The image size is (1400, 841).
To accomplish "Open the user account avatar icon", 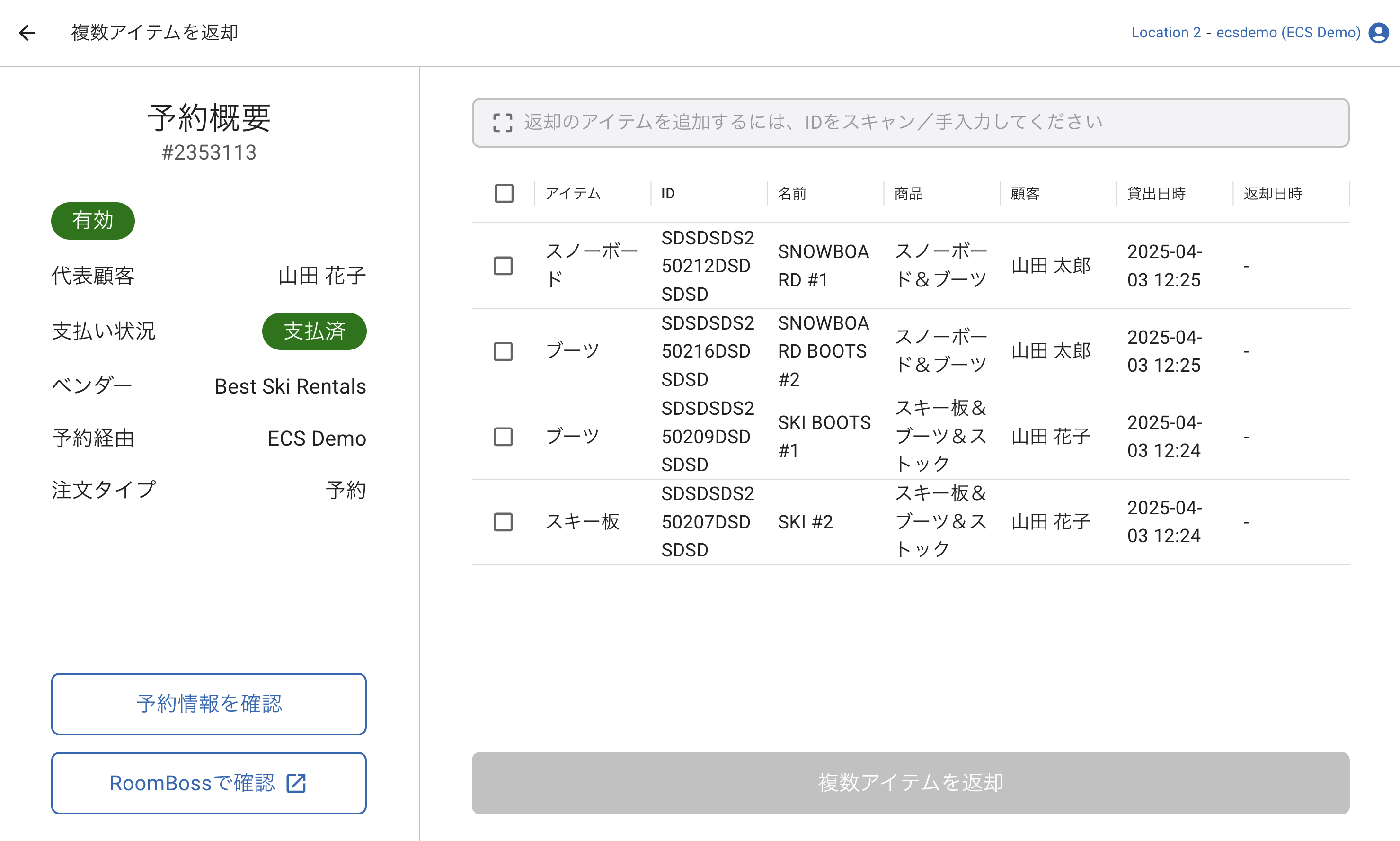I will pos(1379,33).
